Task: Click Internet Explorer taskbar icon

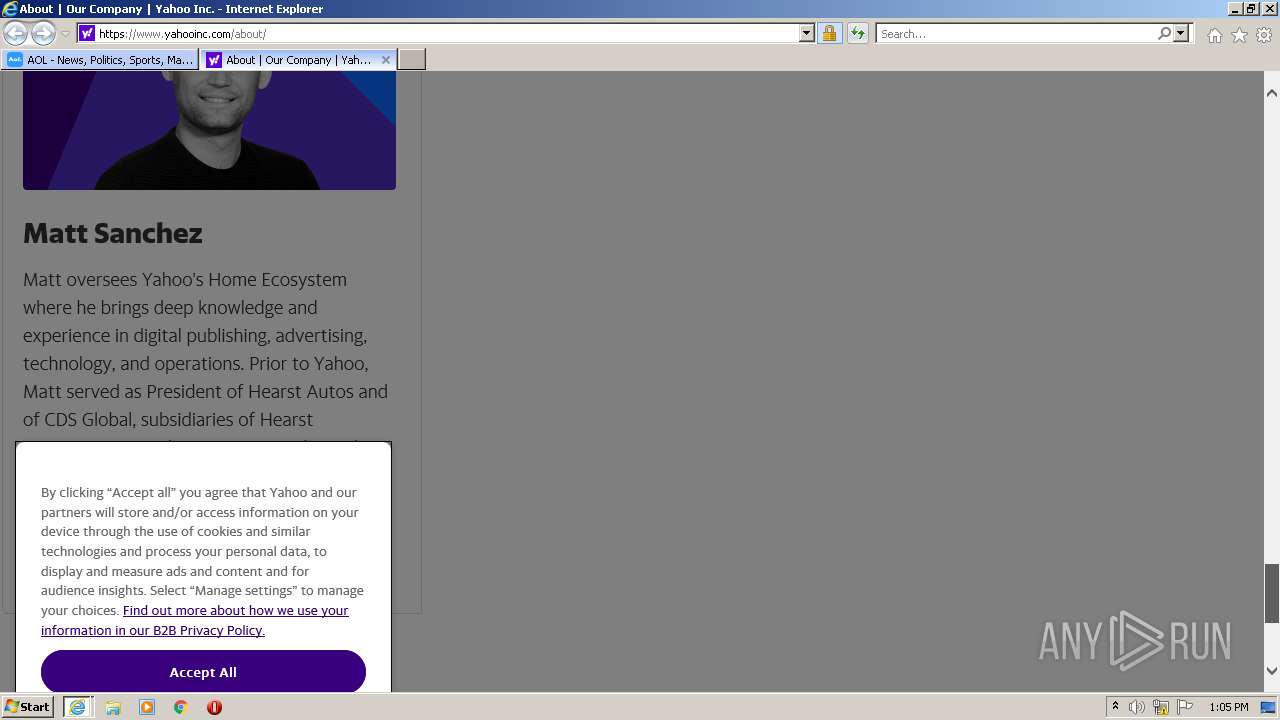Action: [77, 707]
